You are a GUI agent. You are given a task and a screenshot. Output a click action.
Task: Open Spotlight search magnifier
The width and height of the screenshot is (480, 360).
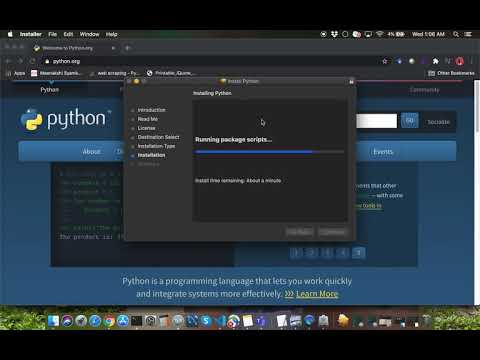coord(456,34)
